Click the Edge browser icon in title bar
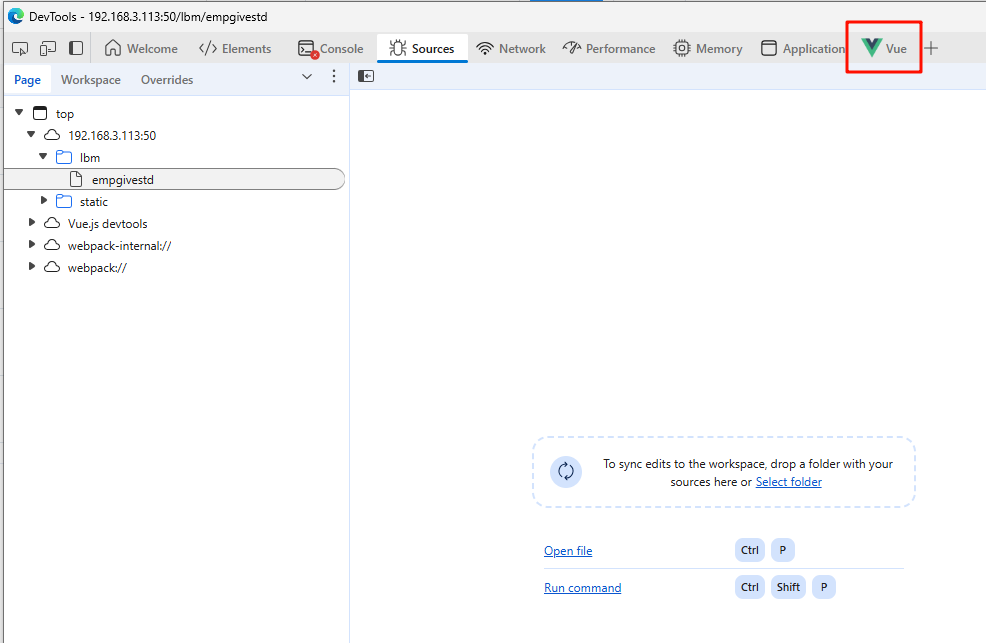 tap(16, 16)
